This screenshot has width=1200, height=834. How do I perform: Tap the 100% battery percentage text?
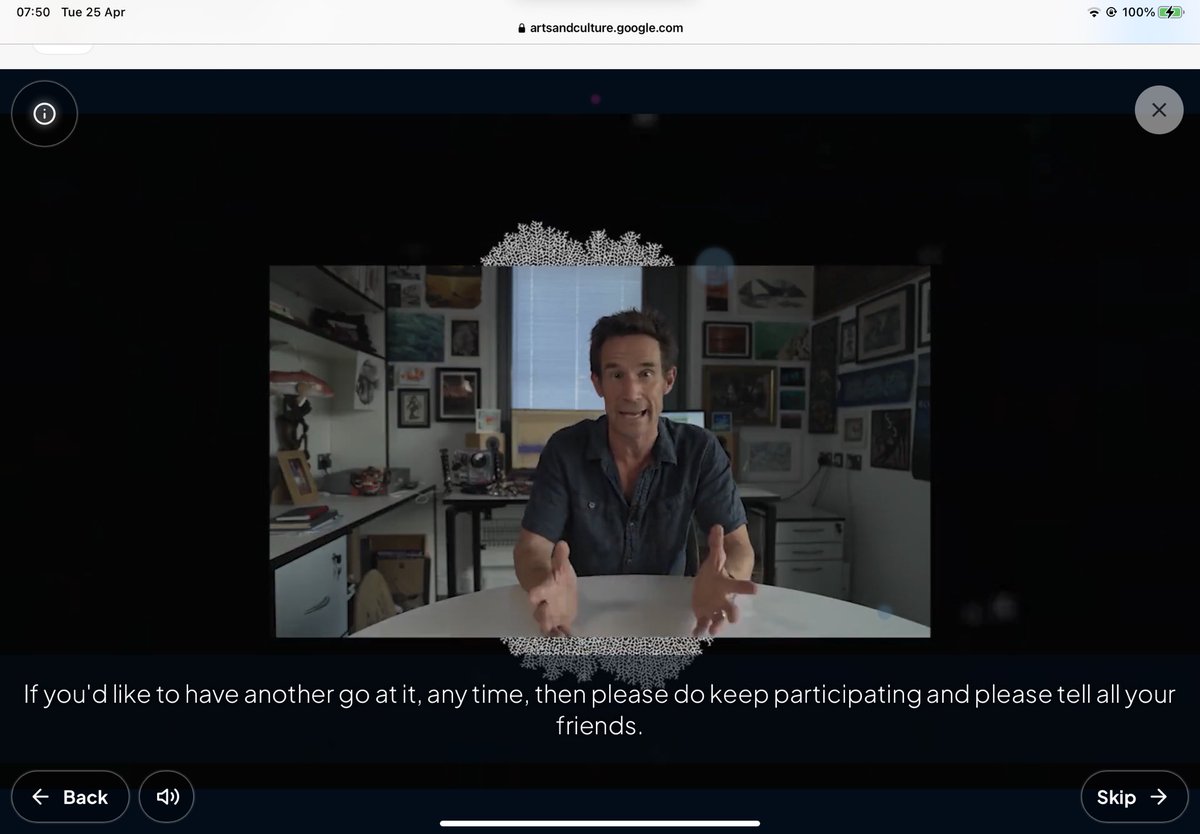coord(1138,12)
